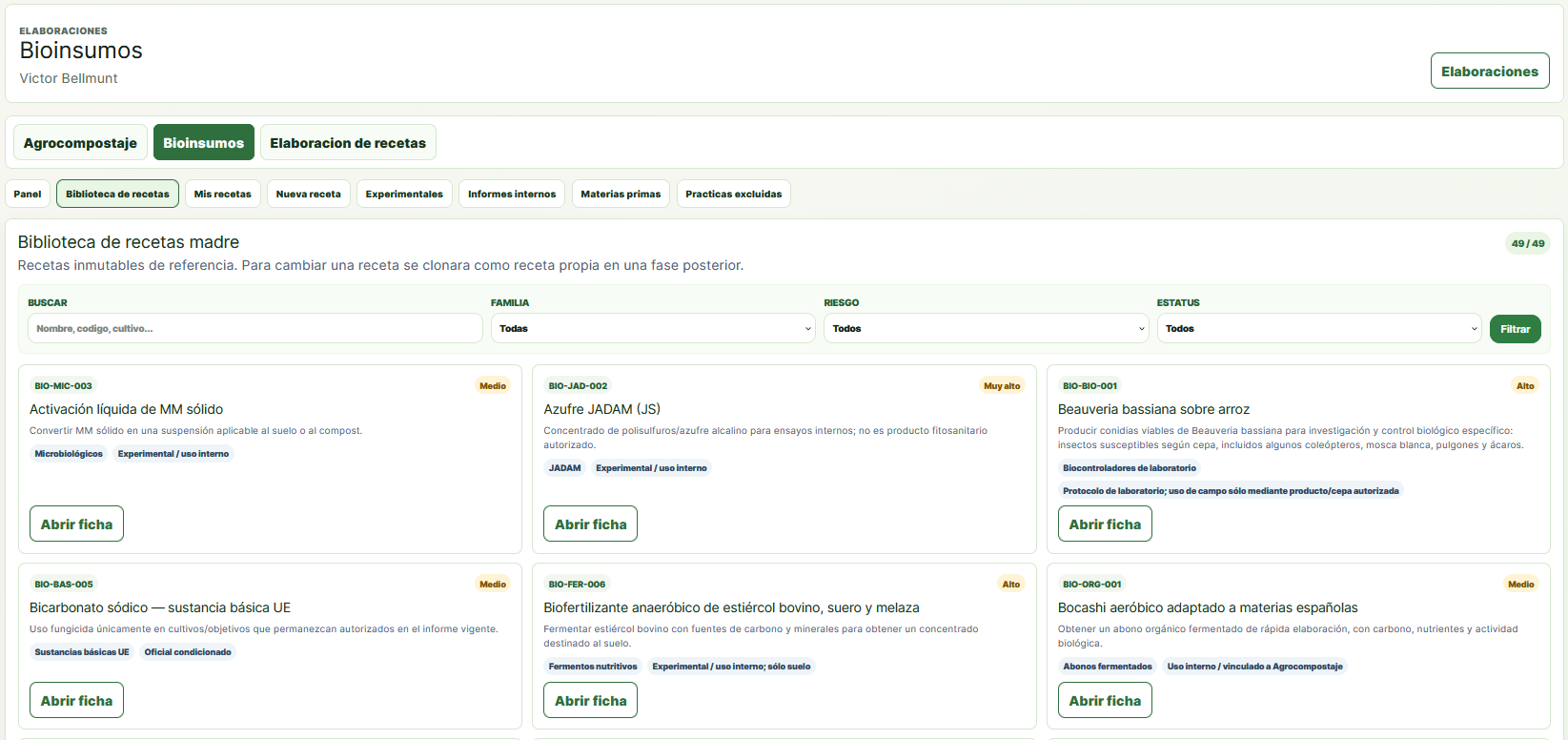
Task: Click the Bocashi aeróbico recipe title
Action: pos(1208,607)
